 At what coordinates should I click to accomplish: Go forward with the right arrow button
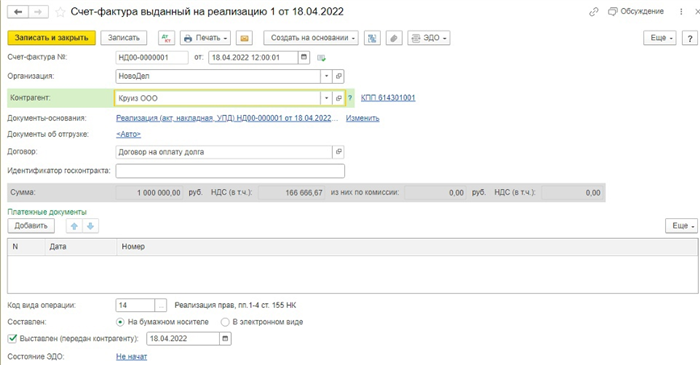click(x=38, y=12)
